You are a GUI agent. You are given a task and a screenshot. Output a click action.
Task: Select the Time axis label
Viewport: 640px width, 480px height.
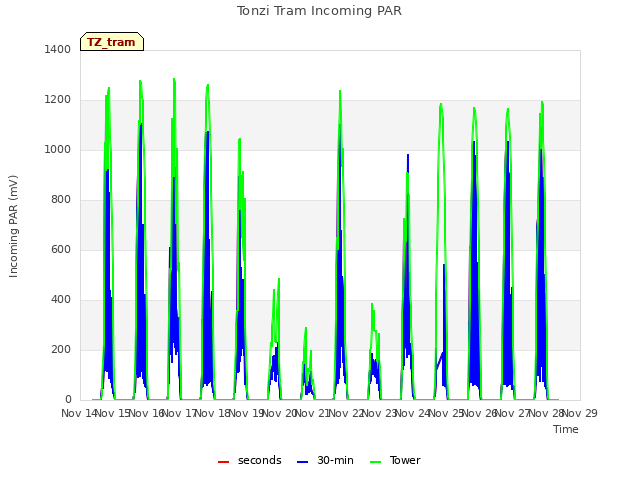(x=566, y=429)
